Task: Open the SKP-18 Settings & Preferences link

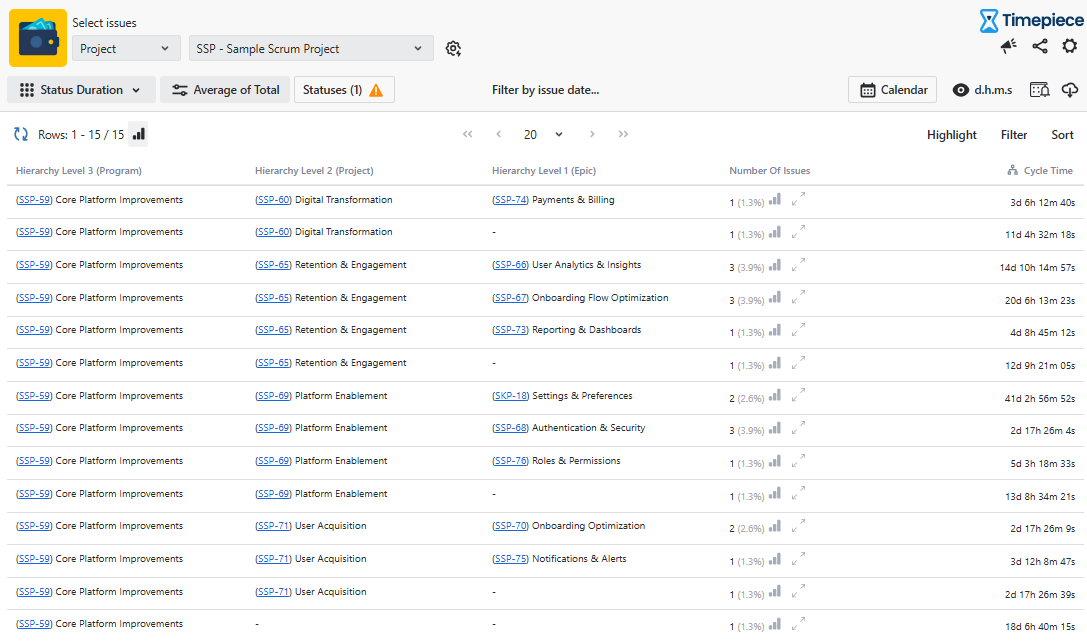Action: coord(510,396)
